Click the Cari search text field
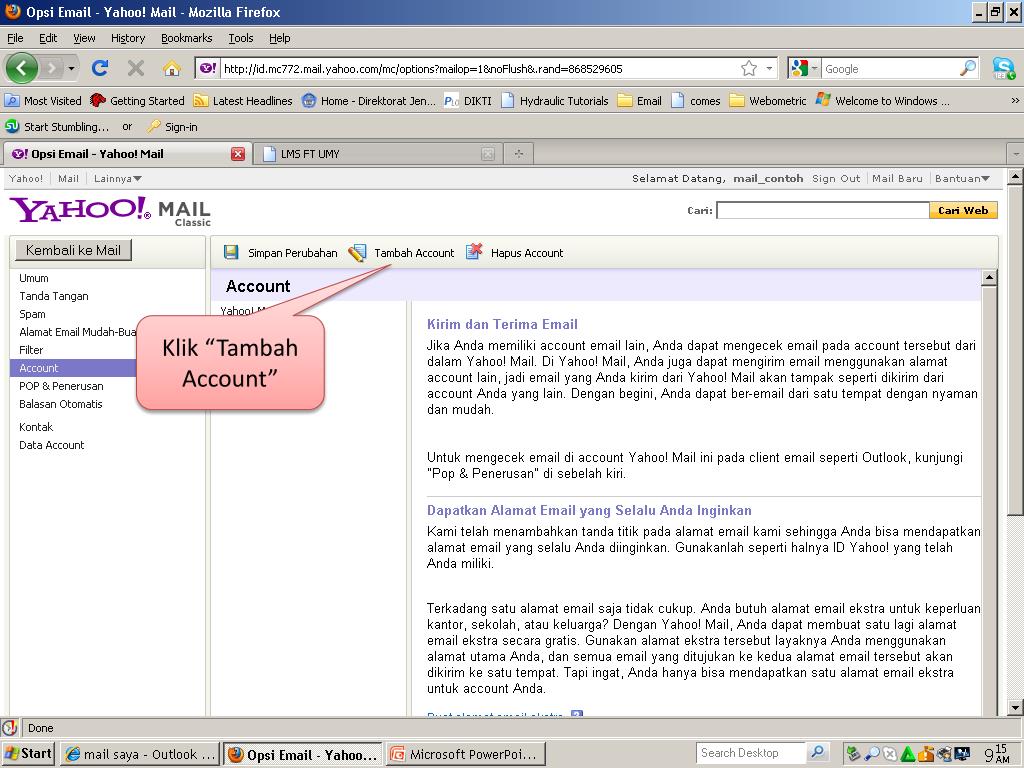1024x768 pixels. 823,210
